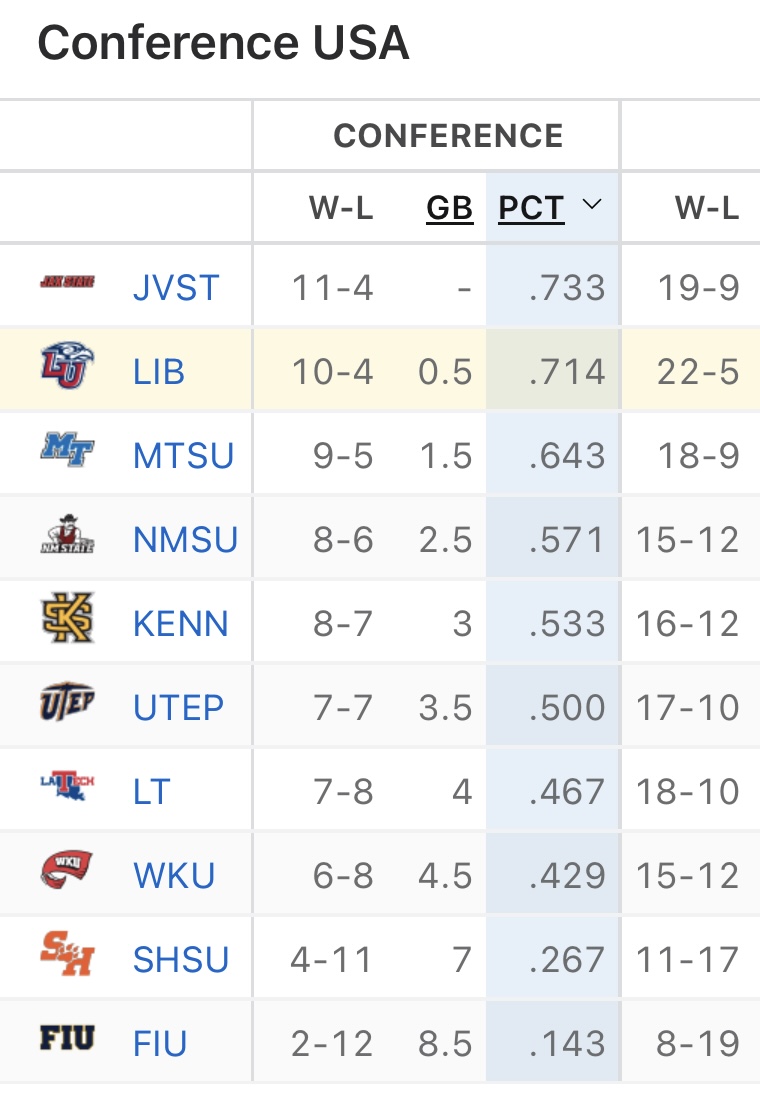The image size is (760, 1117).
Task: Click the Jacksonville State team logo
Action: [67, 282]
